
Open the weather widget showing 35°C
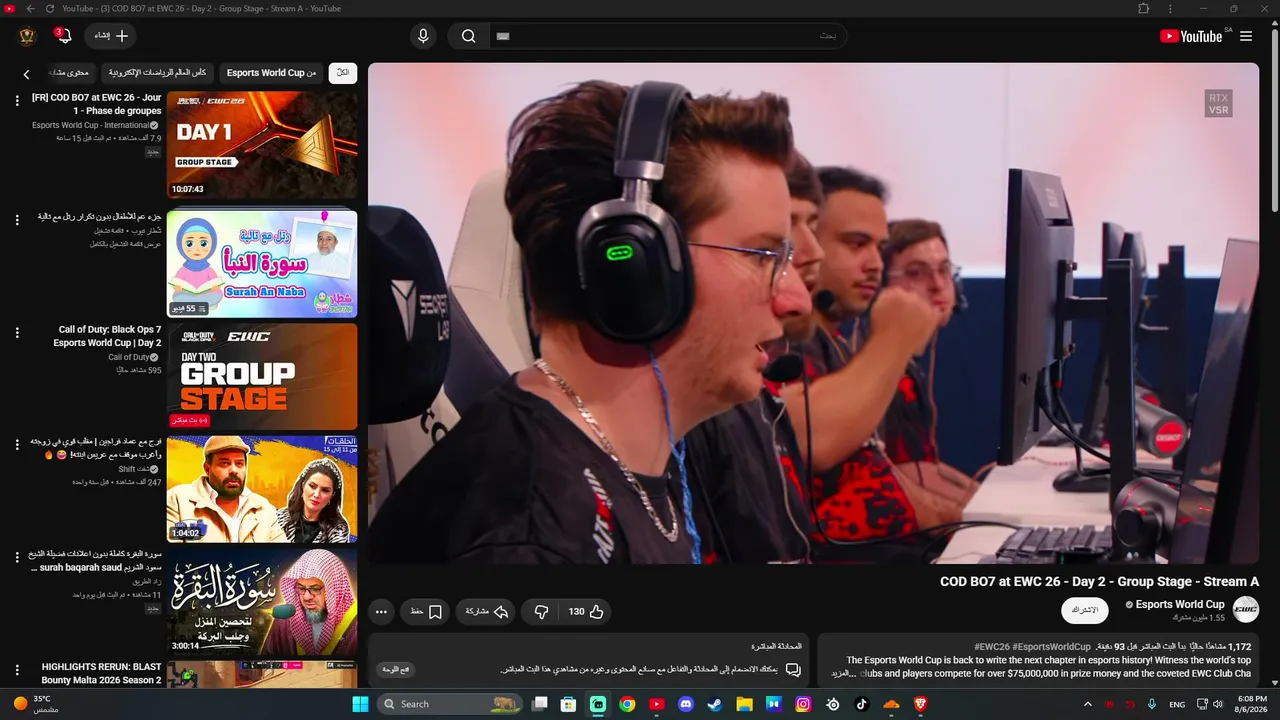(37, 704)
